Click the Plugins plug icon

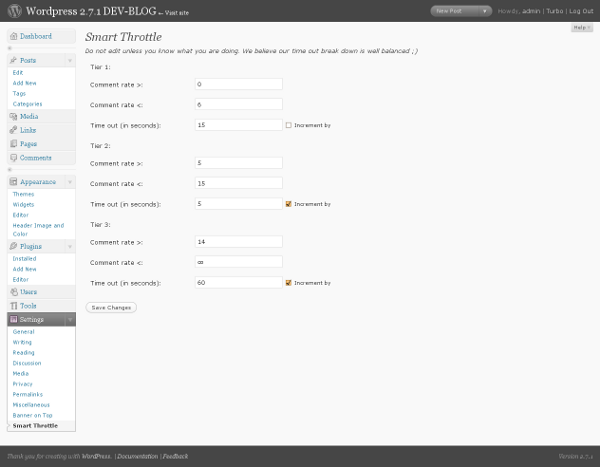click(13, 246)
